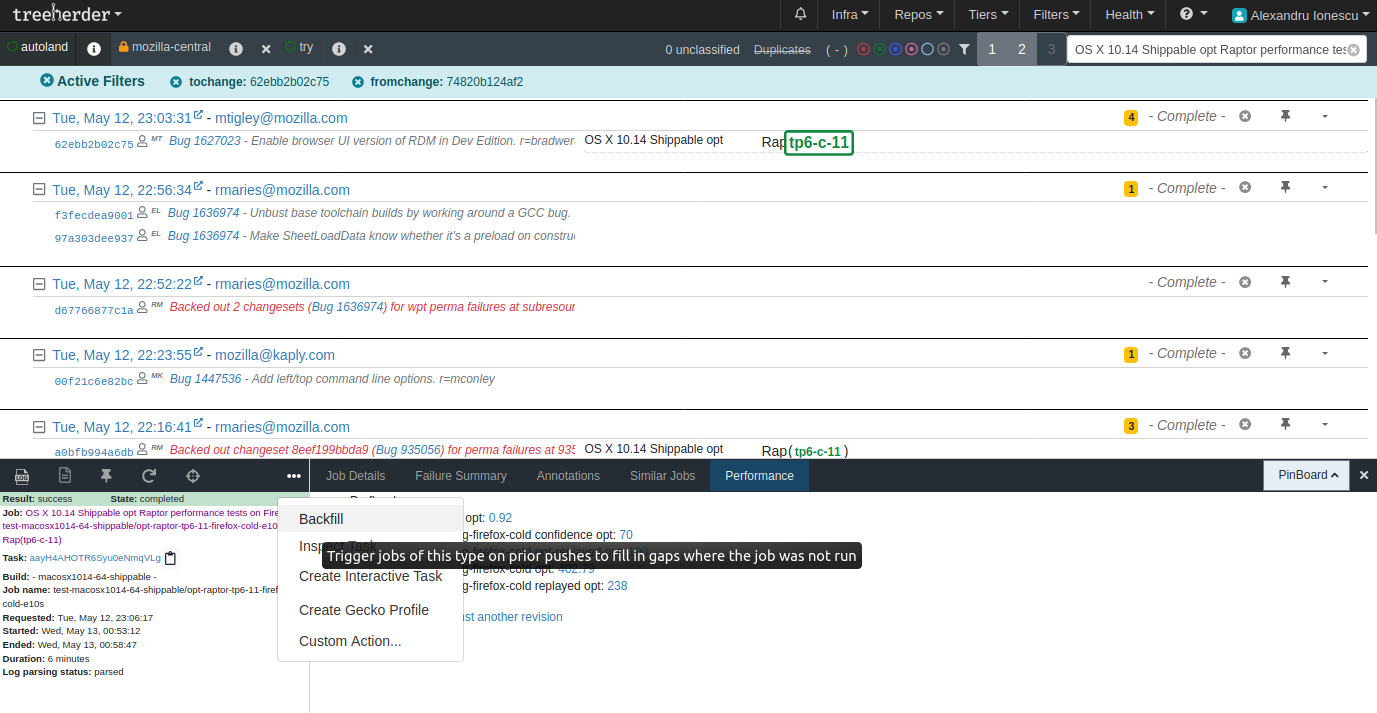Toggle the pink usercancel results filter
Viewport: 1377px width, 713px height.
point(911,49)
